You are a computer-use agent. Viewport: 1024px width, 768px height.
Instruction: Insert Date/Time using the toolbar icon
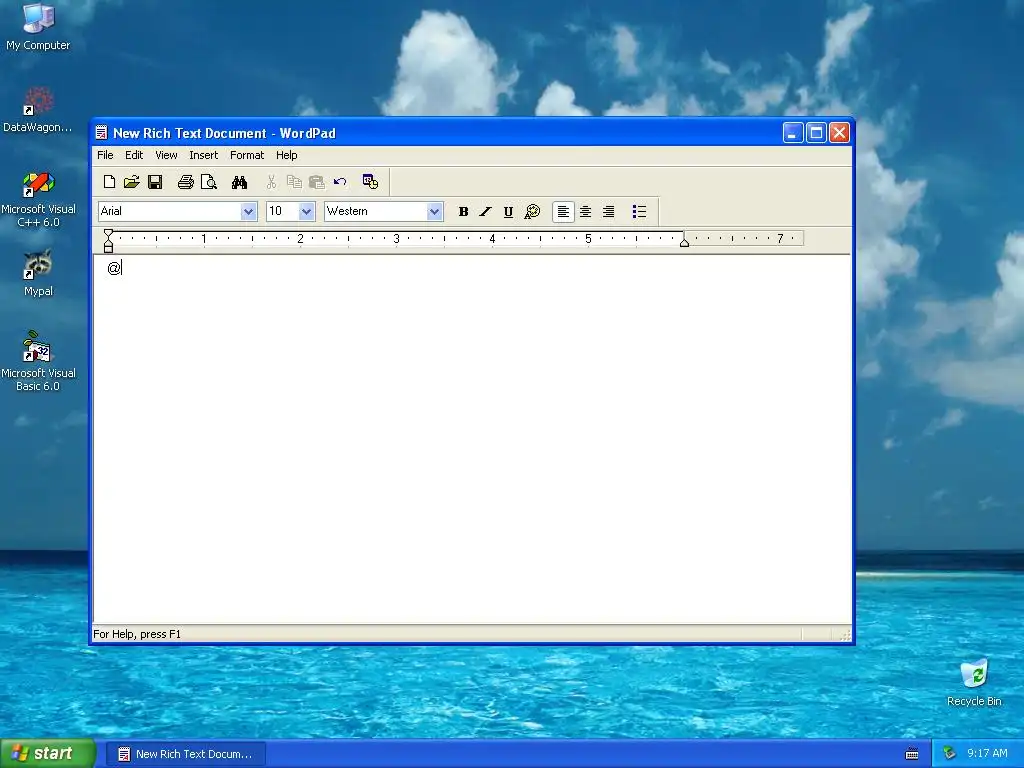370,182
